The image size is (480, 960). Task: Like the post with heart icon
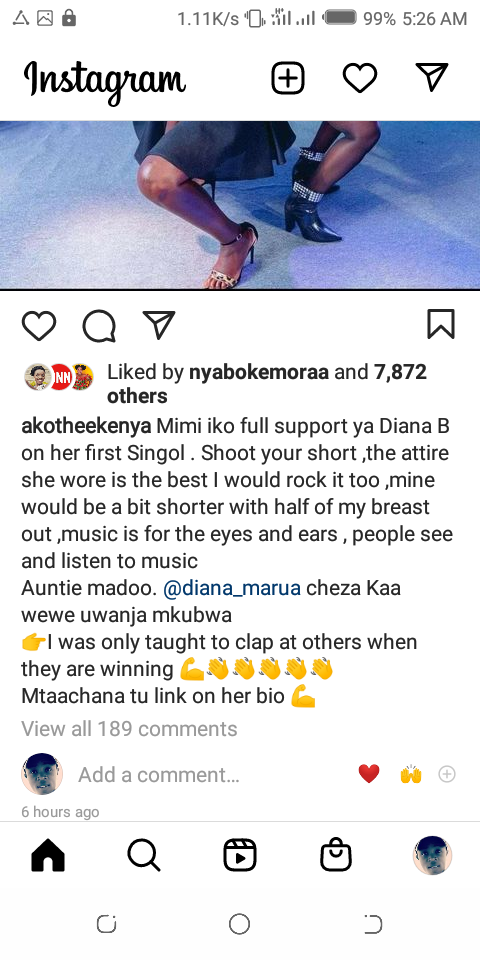pos(39,325)
